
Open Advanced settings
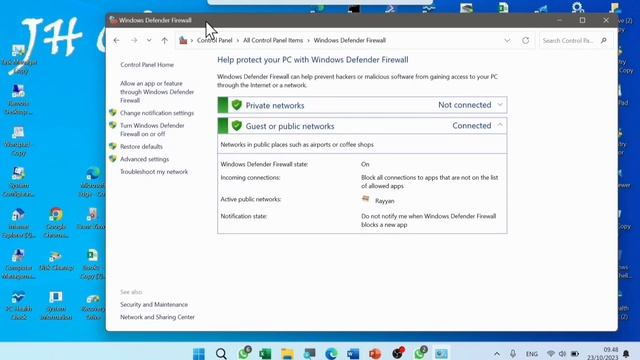(144, 159)
